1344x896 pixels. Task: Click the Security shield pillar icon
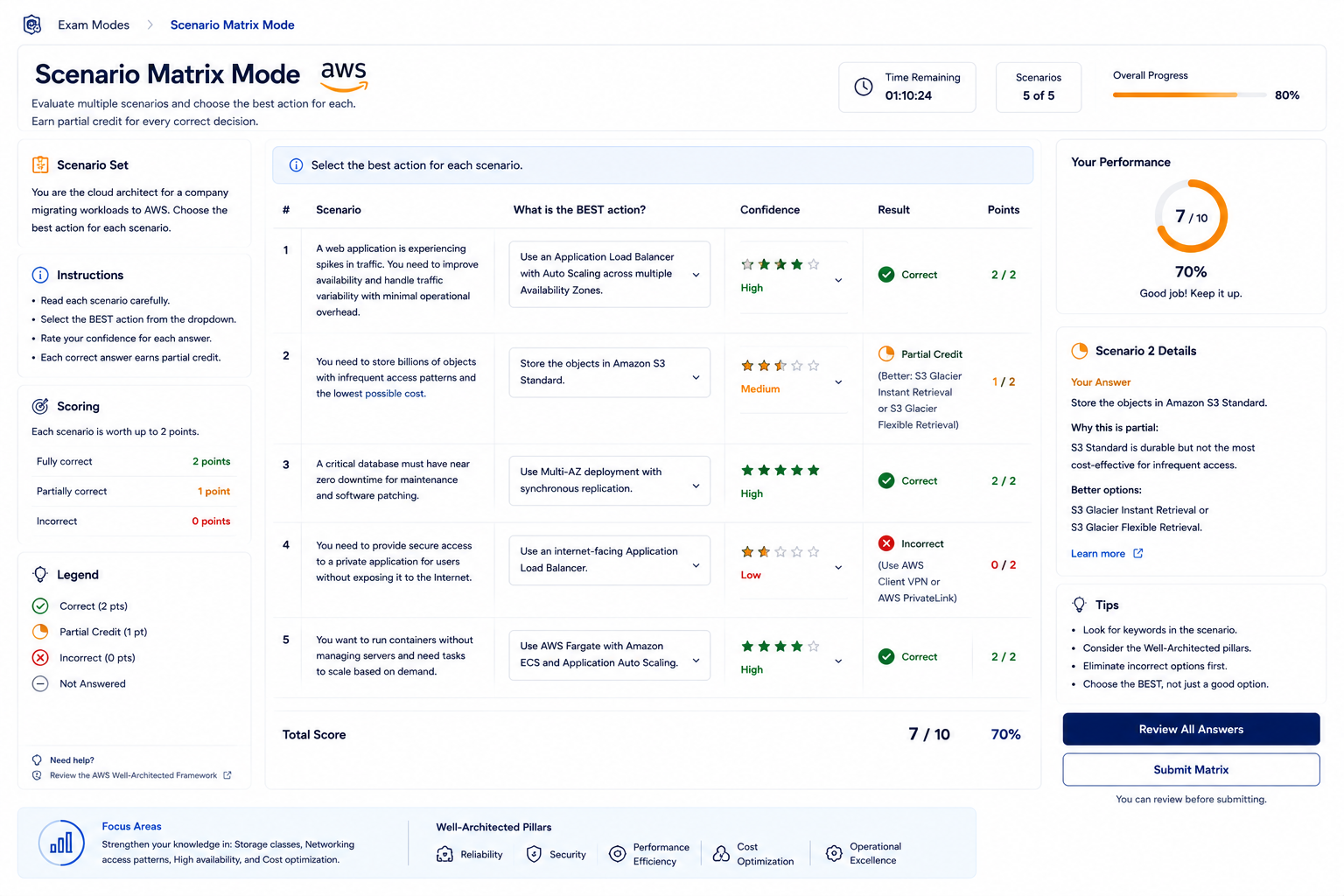[534, 854]
